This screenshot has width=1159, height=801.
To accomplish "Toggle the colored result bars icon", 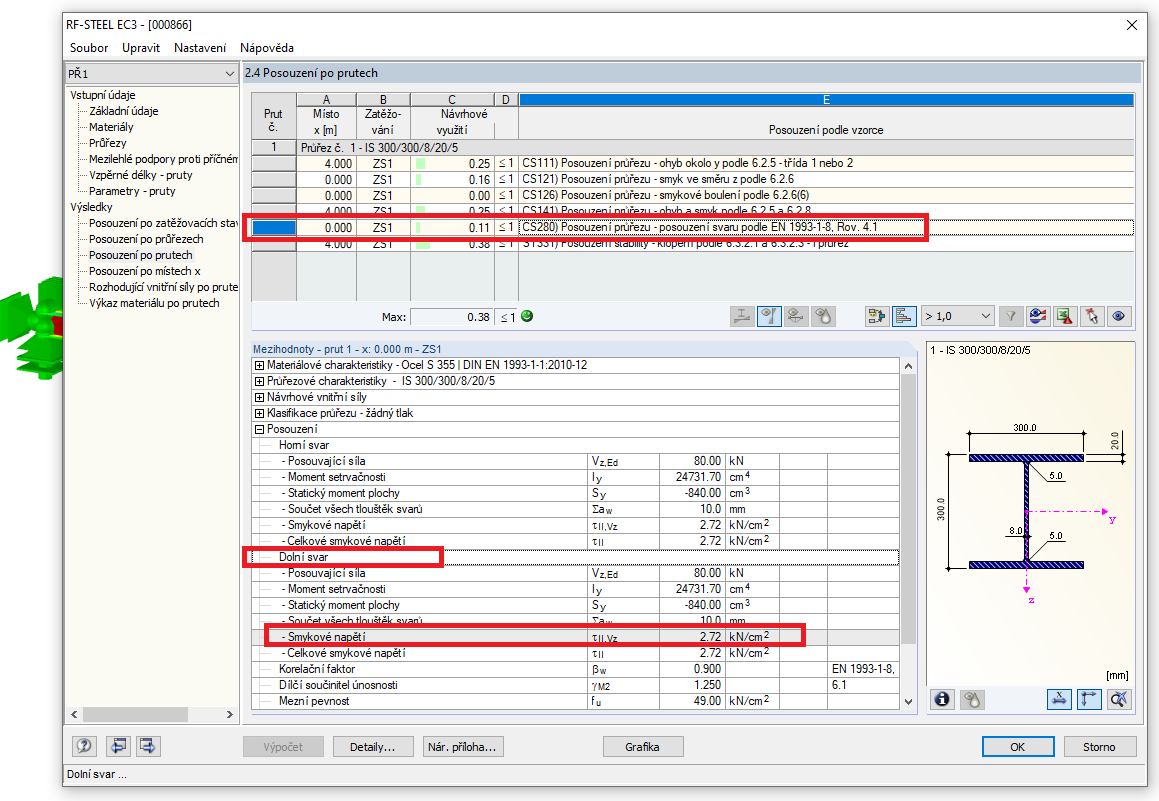I will 904,316.
